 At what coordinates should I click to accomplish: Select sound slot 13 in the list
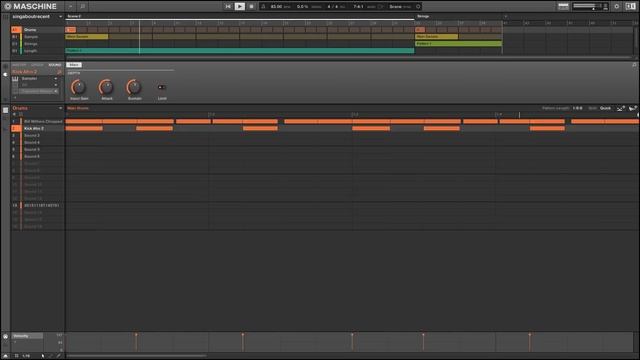click(x=38, y=205)
